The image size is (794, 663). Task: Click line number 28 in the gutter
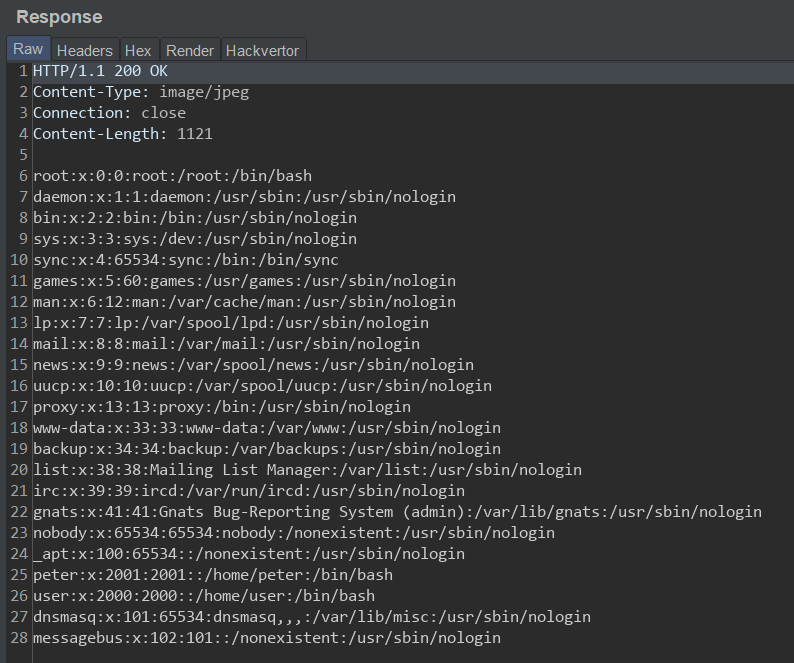19,638
